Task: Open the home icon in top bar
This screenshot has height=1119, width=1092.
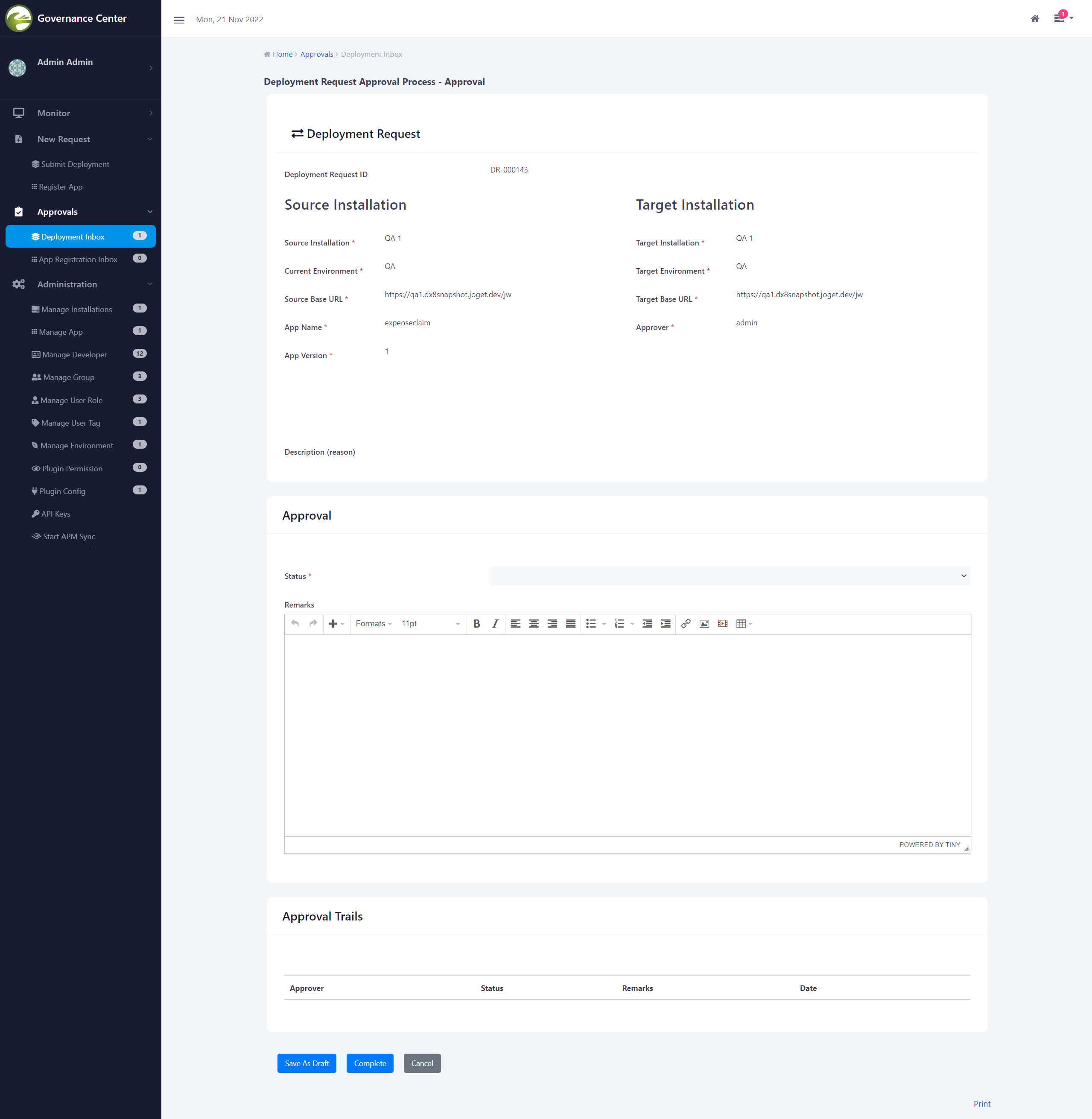Action: click(1035, 18)
